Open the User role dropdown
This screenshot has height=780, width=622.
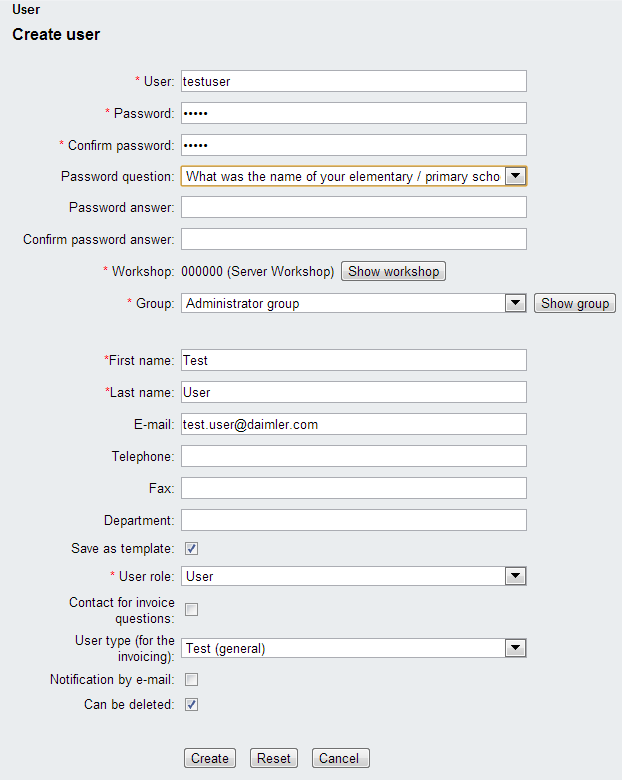coord(515,576)
